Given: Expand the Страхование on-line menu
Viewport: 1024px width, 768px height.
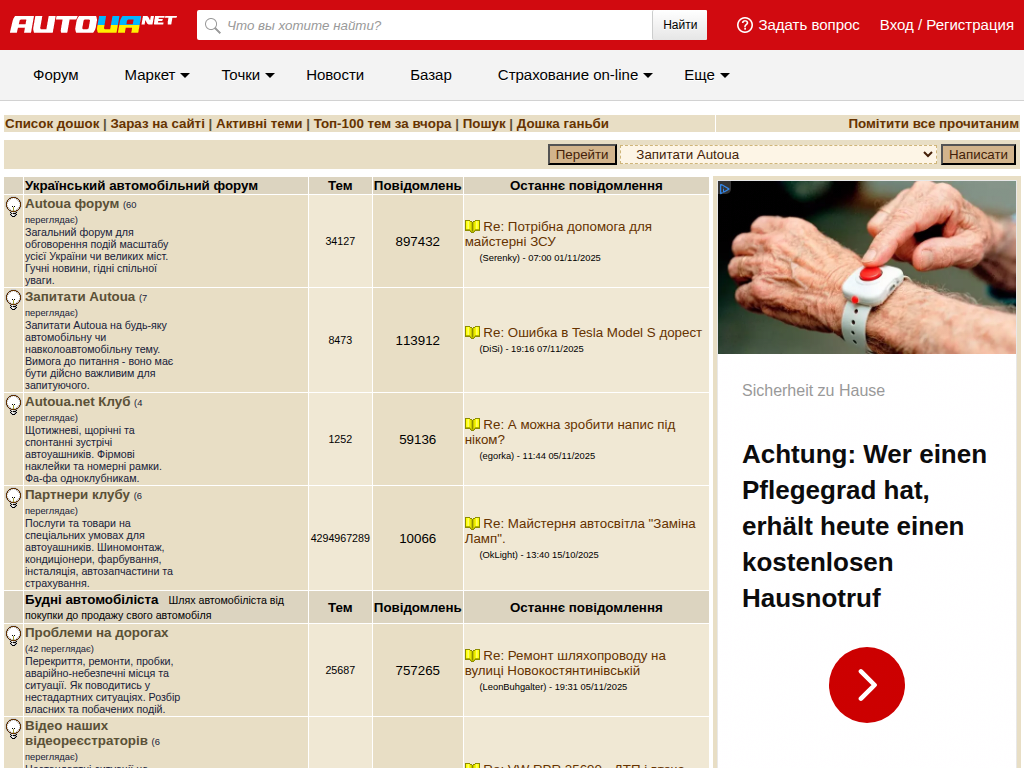Looking at the screenshot, I should [575, 75].
